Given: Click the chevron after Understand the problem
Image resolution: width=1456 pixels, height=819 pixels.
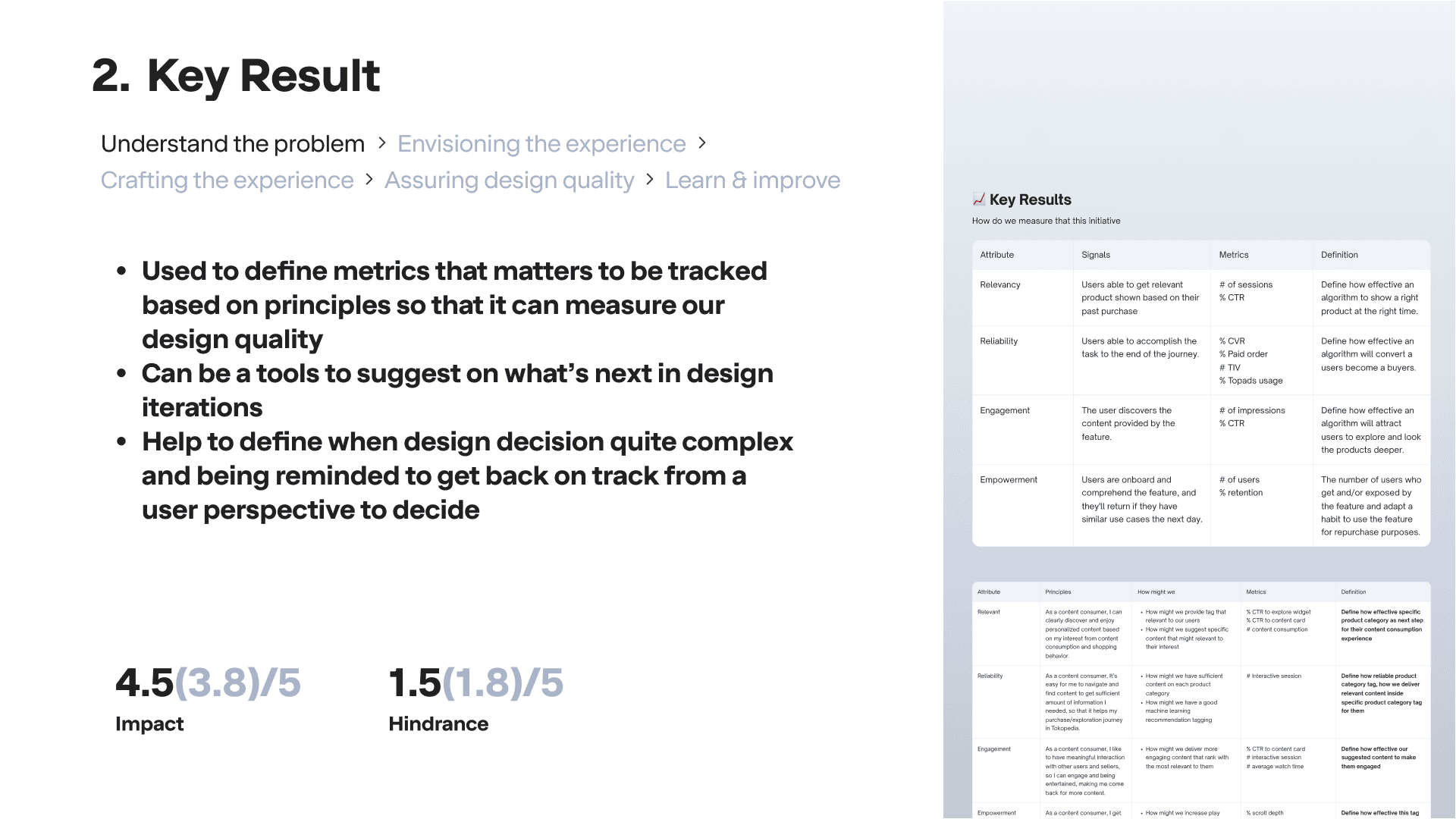Looking at the screenshot, I should (381, 143).
